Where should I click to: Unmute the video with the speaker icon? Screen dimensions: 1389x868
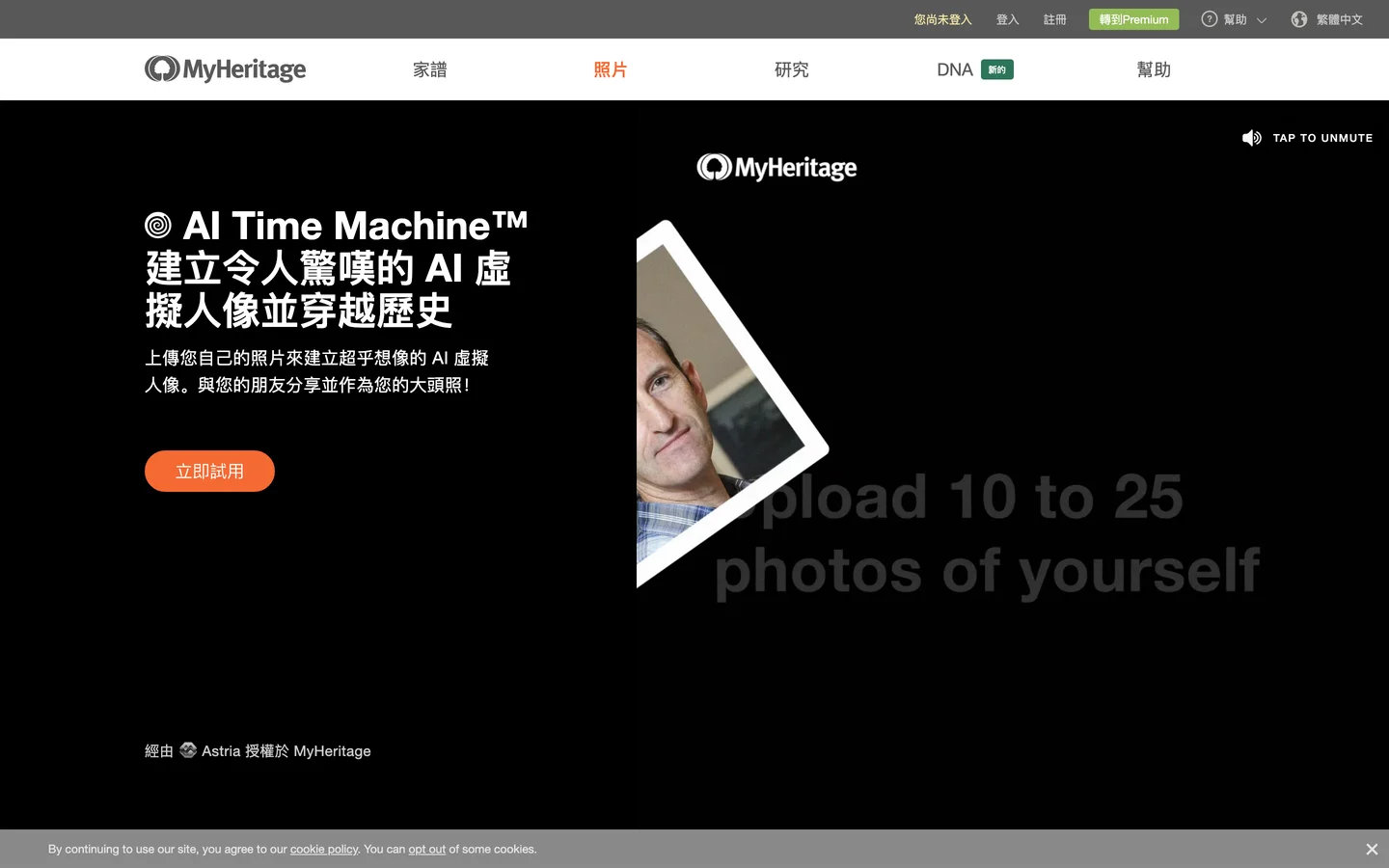pos(1251,138)
